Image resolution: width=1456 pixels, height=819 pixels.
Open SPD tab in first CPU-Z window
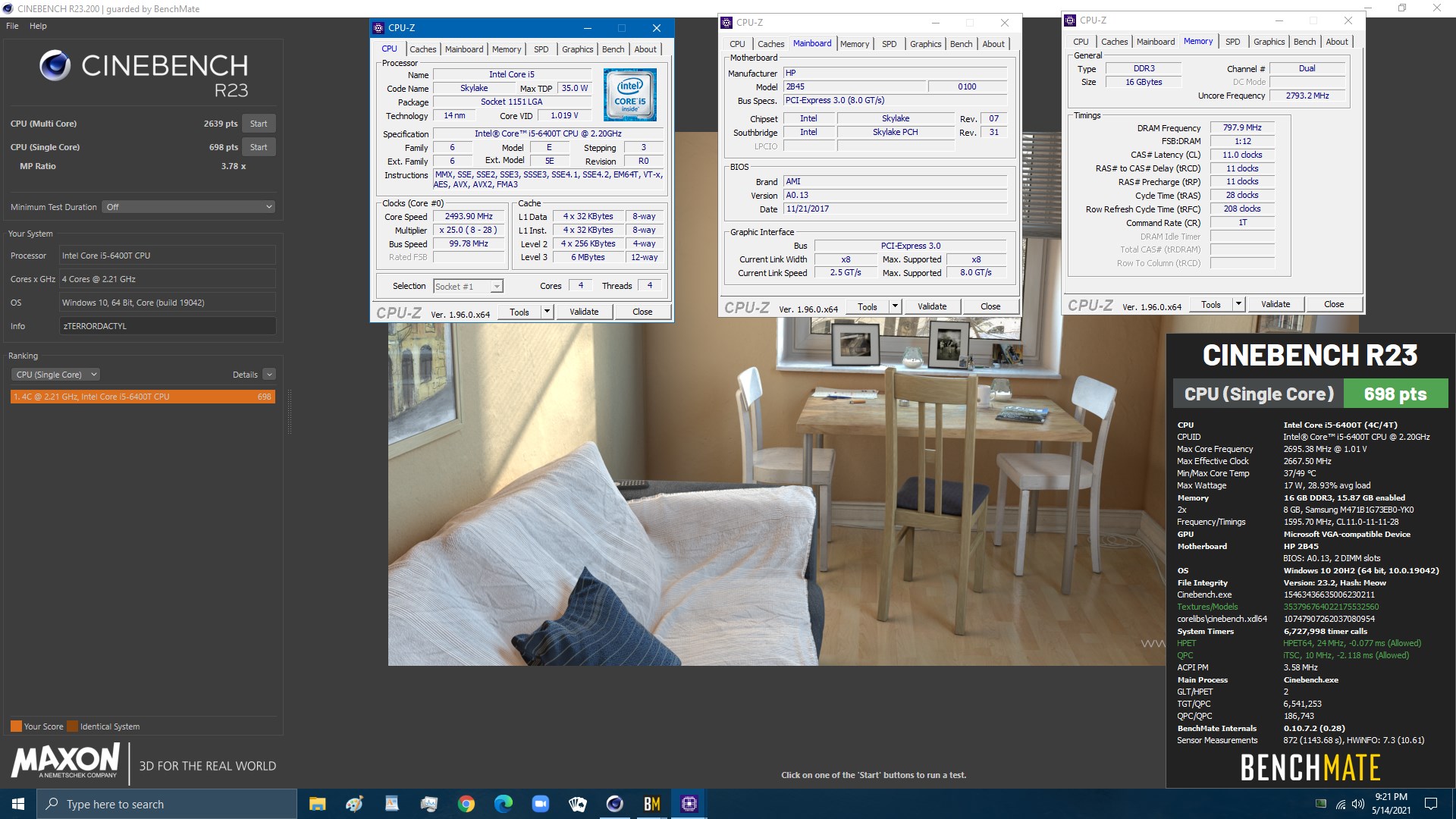[541, 49]
